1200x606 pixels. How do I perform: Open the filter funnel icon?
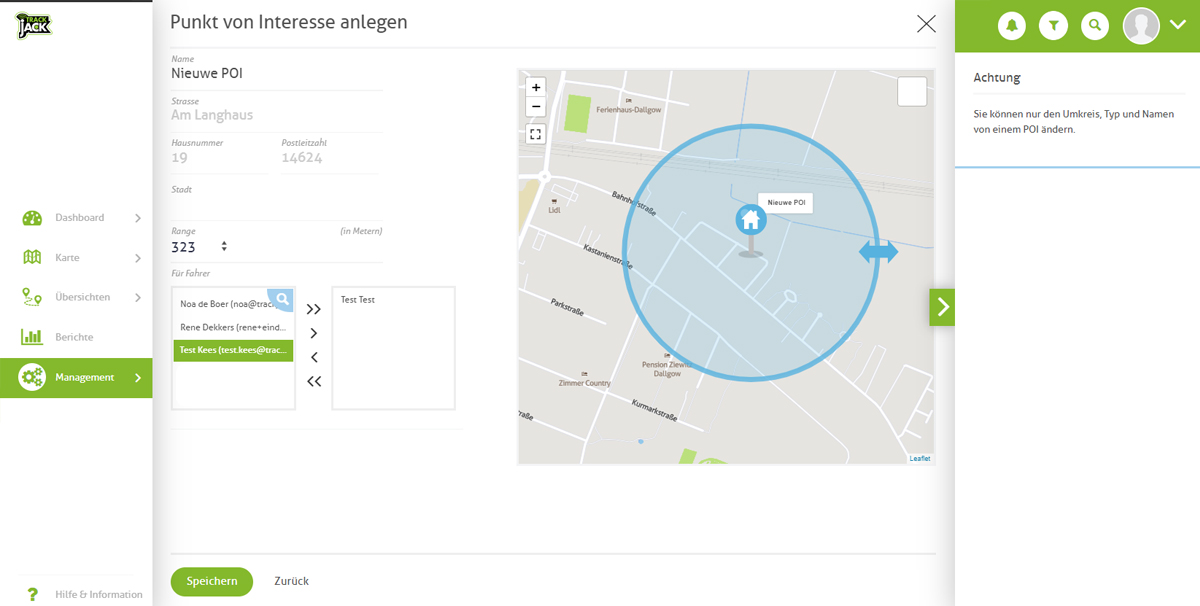[1053, 26]
